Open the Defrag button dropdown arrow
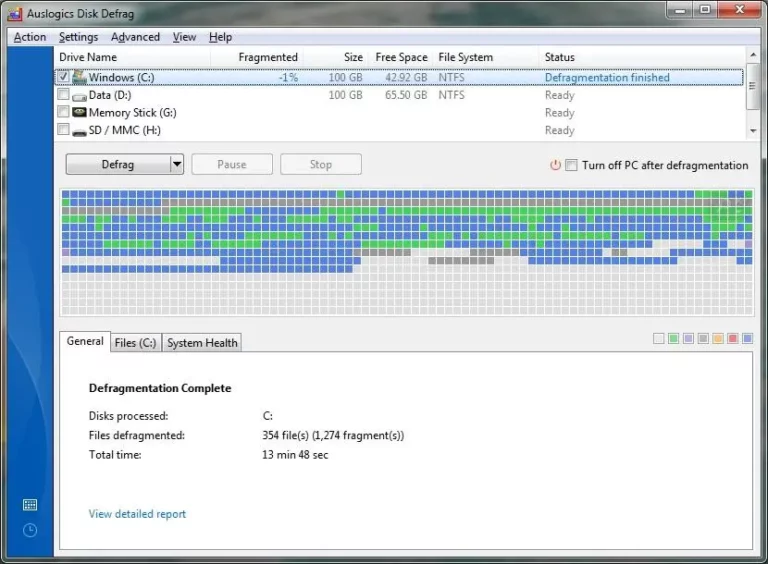The height and width of the screenshot is (564, 768). (177, 164)
